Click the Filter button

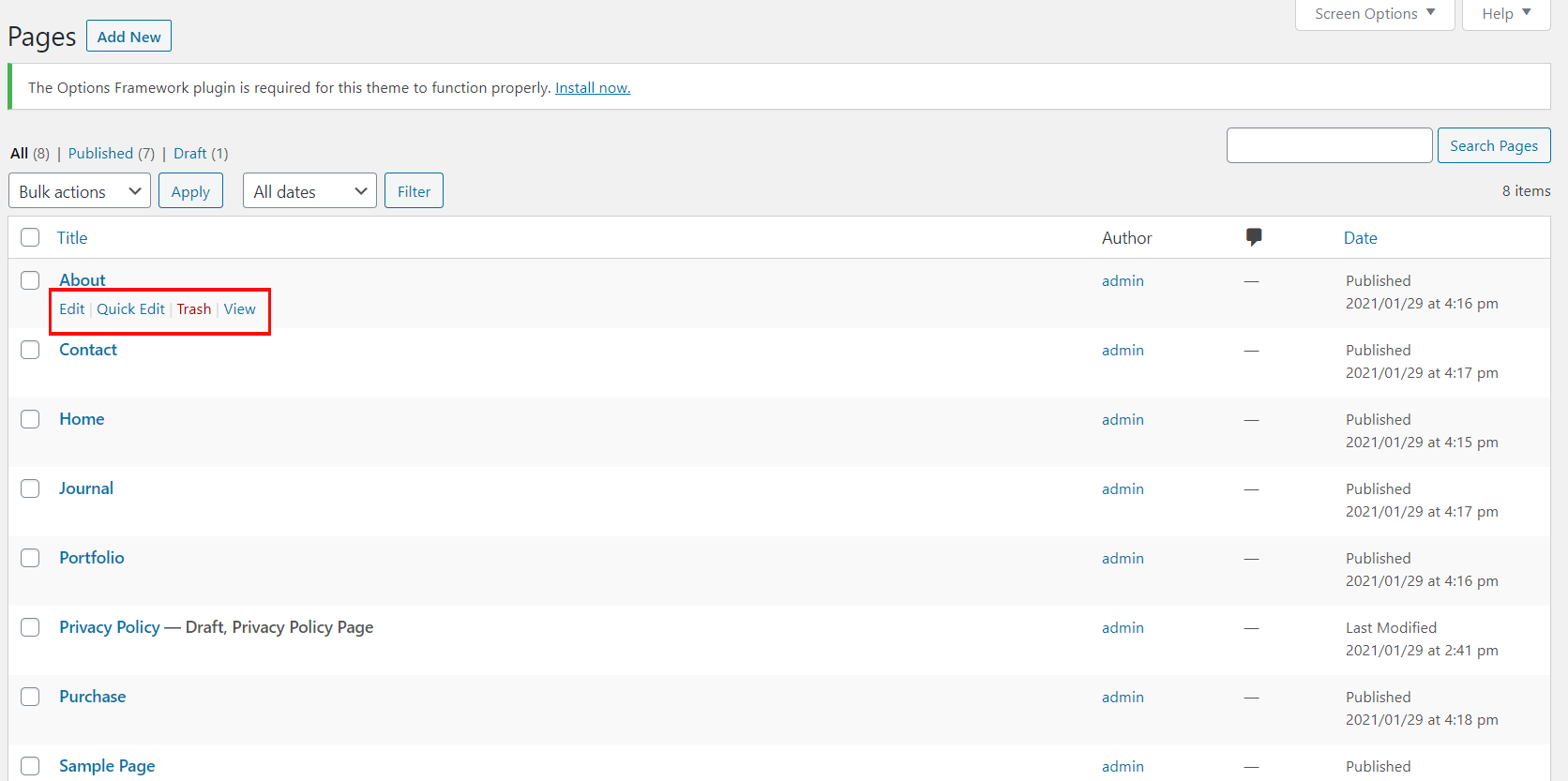pyautogui.click(x=414, y=191)
